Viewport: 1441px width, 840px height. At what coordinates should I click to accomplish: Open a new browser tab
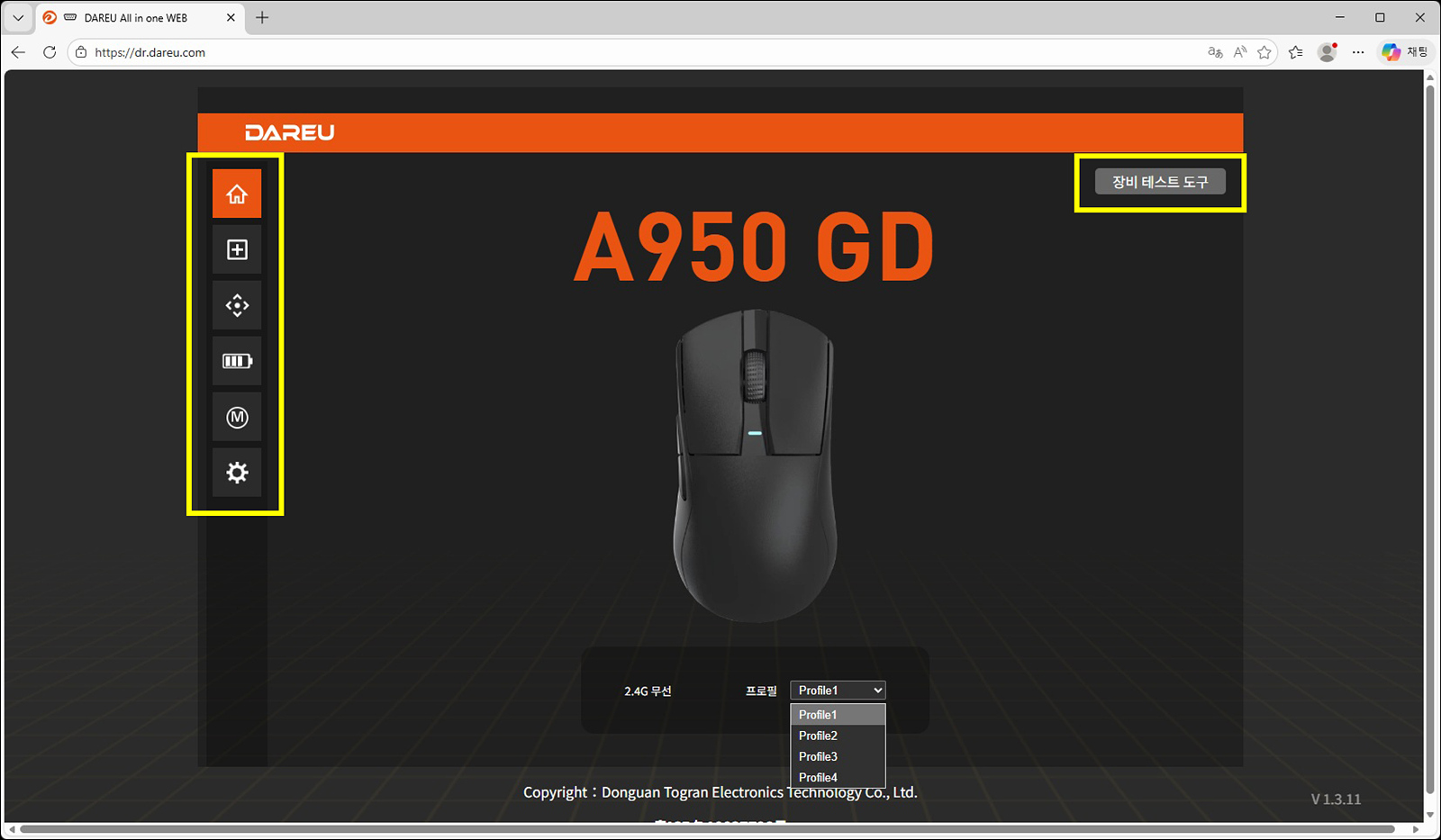click(262, 17)
